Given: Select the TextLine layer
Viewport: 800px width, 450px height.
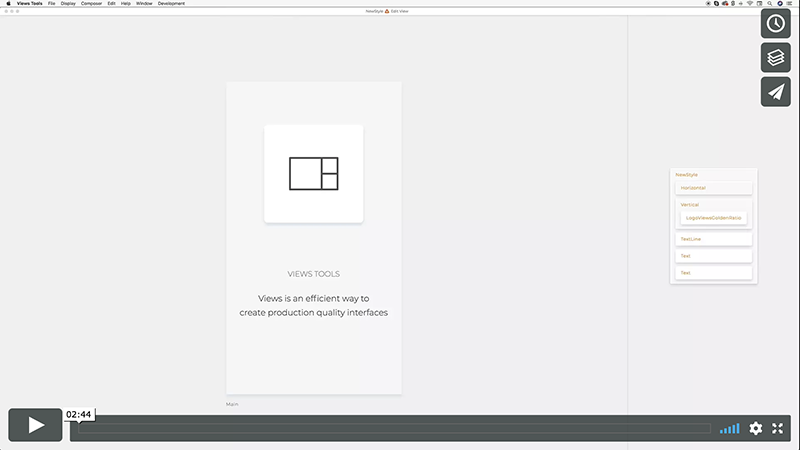Looking at the screenshot, I should click(x=713, y=239).
